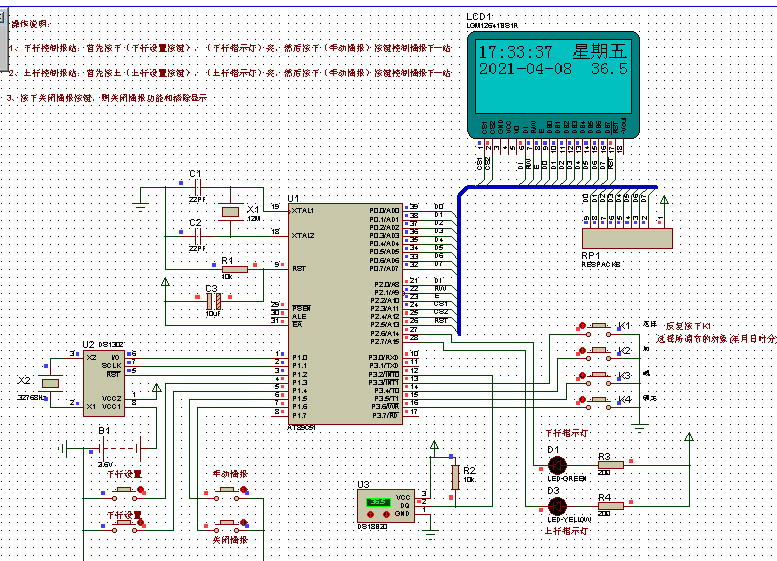Select the green LED D1
Screen dimensions: 777x561
point(557,465)
